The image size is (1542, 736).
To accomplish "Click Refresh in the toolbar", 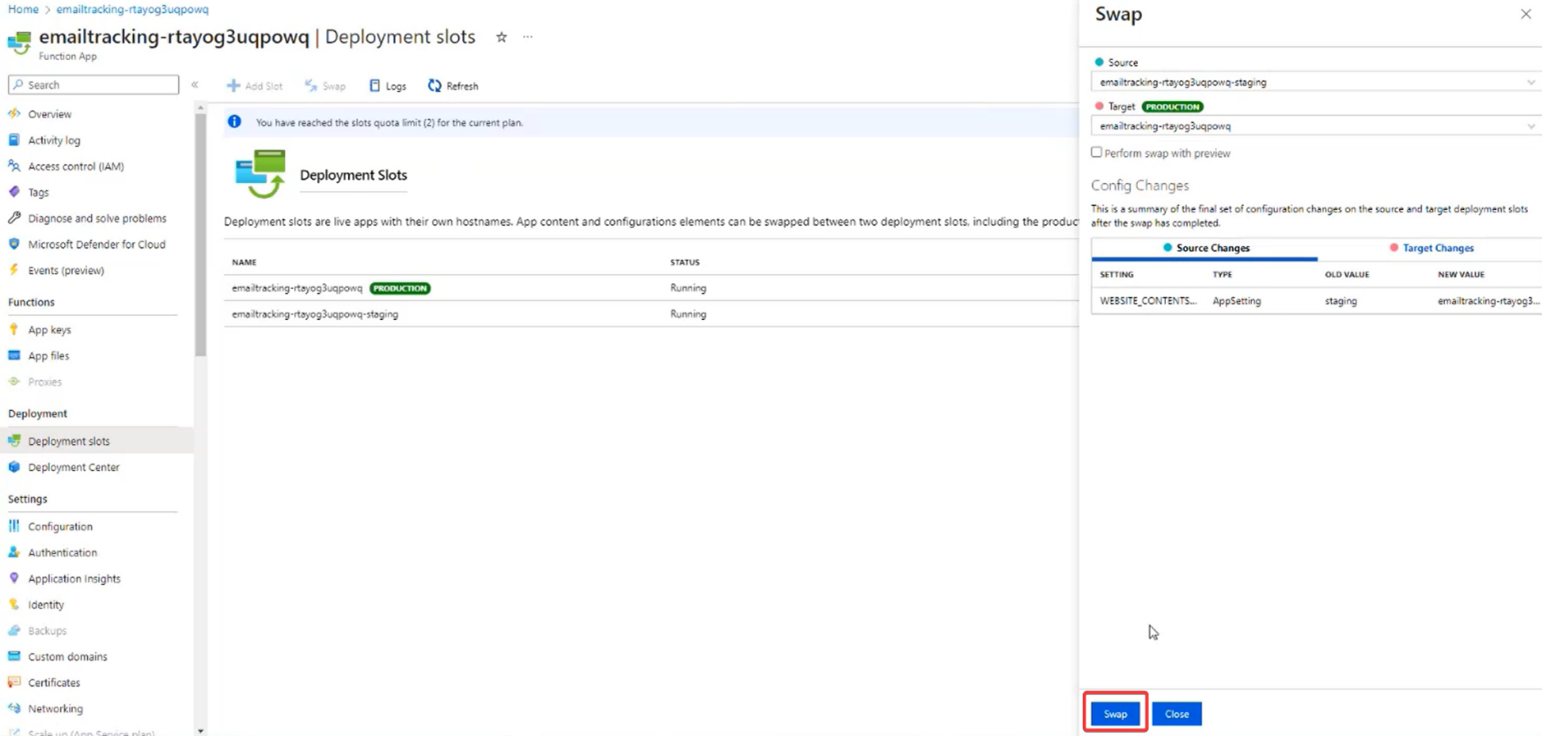I will [x=453, y=86].
